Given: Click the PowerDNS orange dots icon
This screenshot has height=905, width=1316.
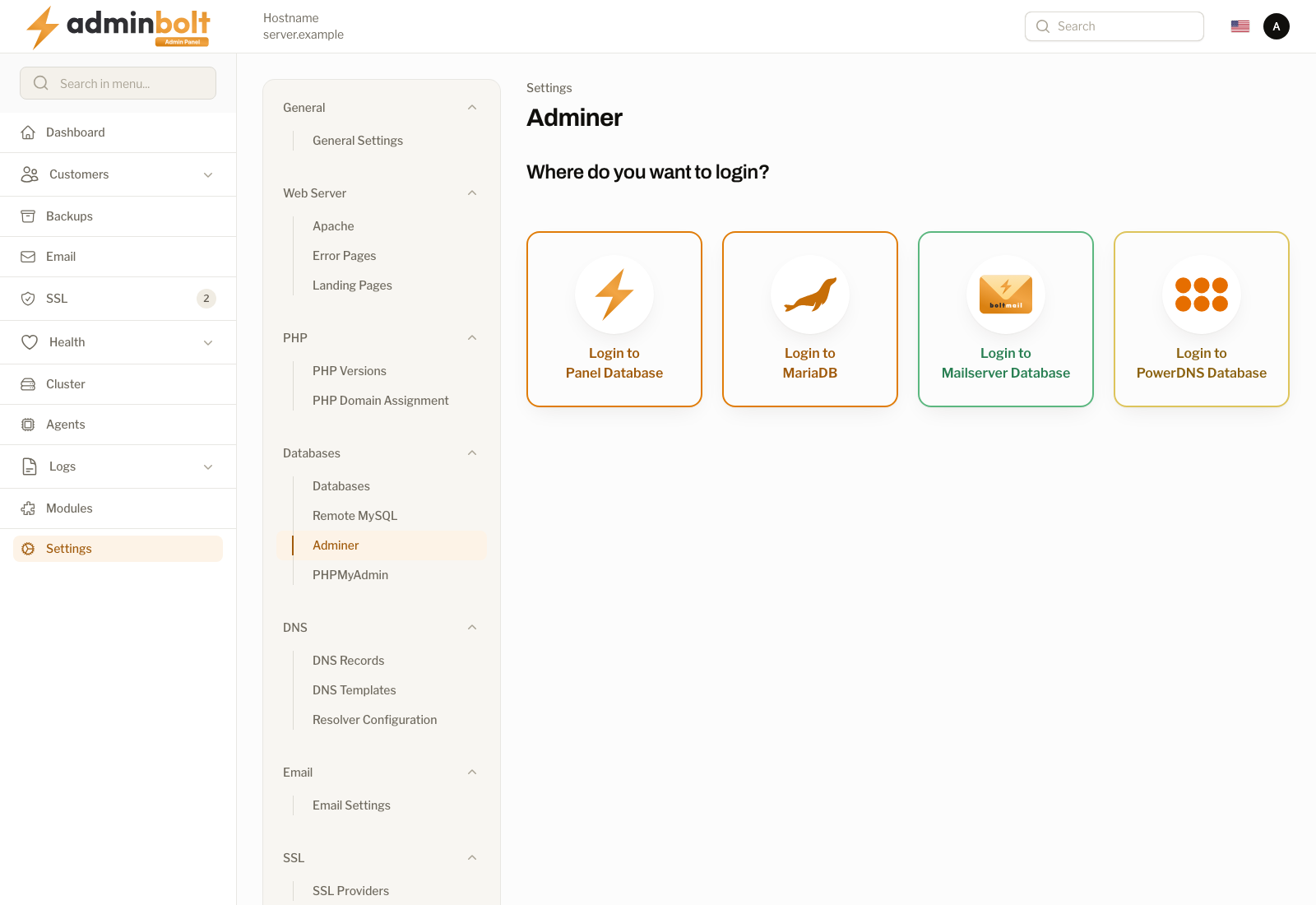Looking at the screenshot, I should click(x=1202, y=295).
